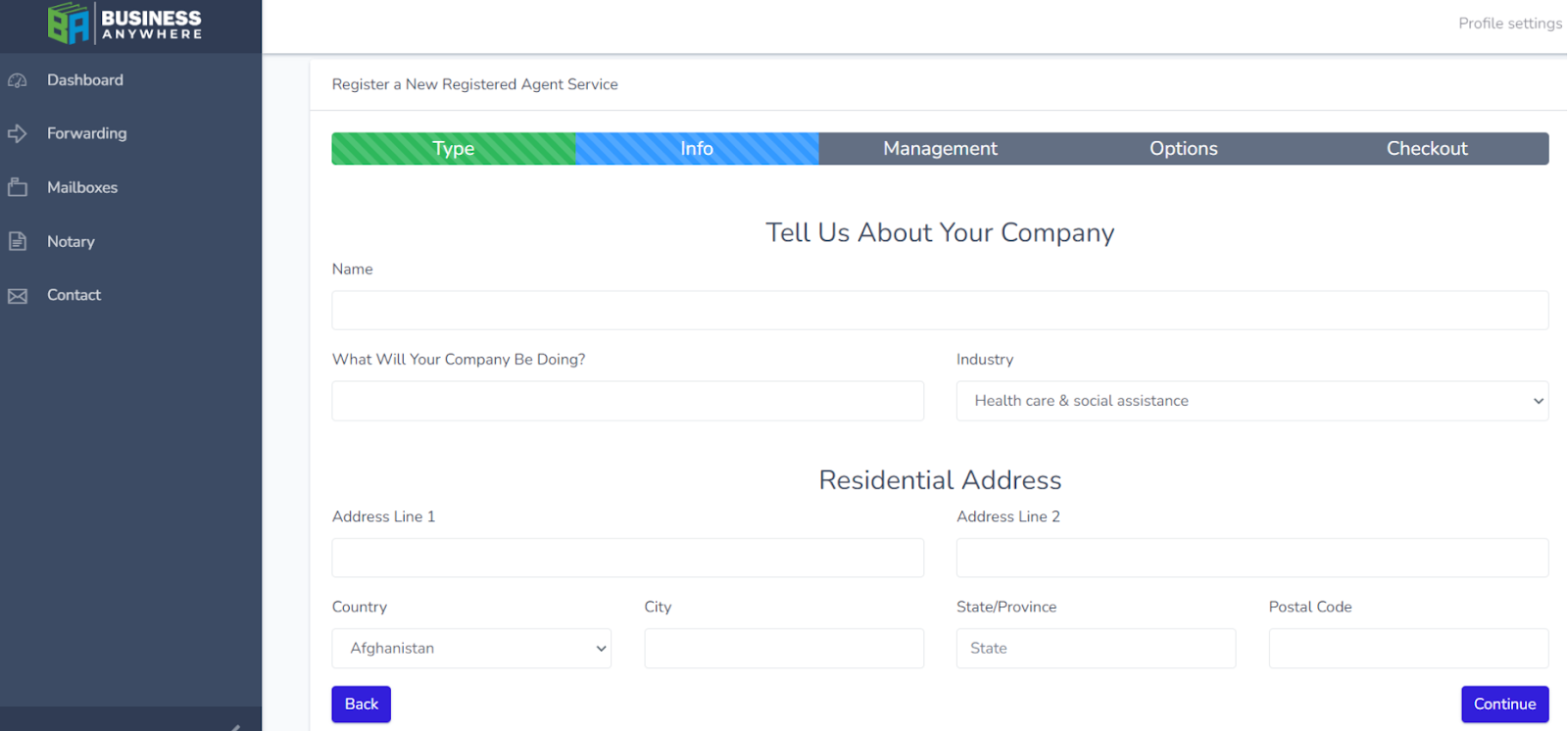Click the State/Province input field
The image size is (1568, 731).
(x=1096, y=649)
